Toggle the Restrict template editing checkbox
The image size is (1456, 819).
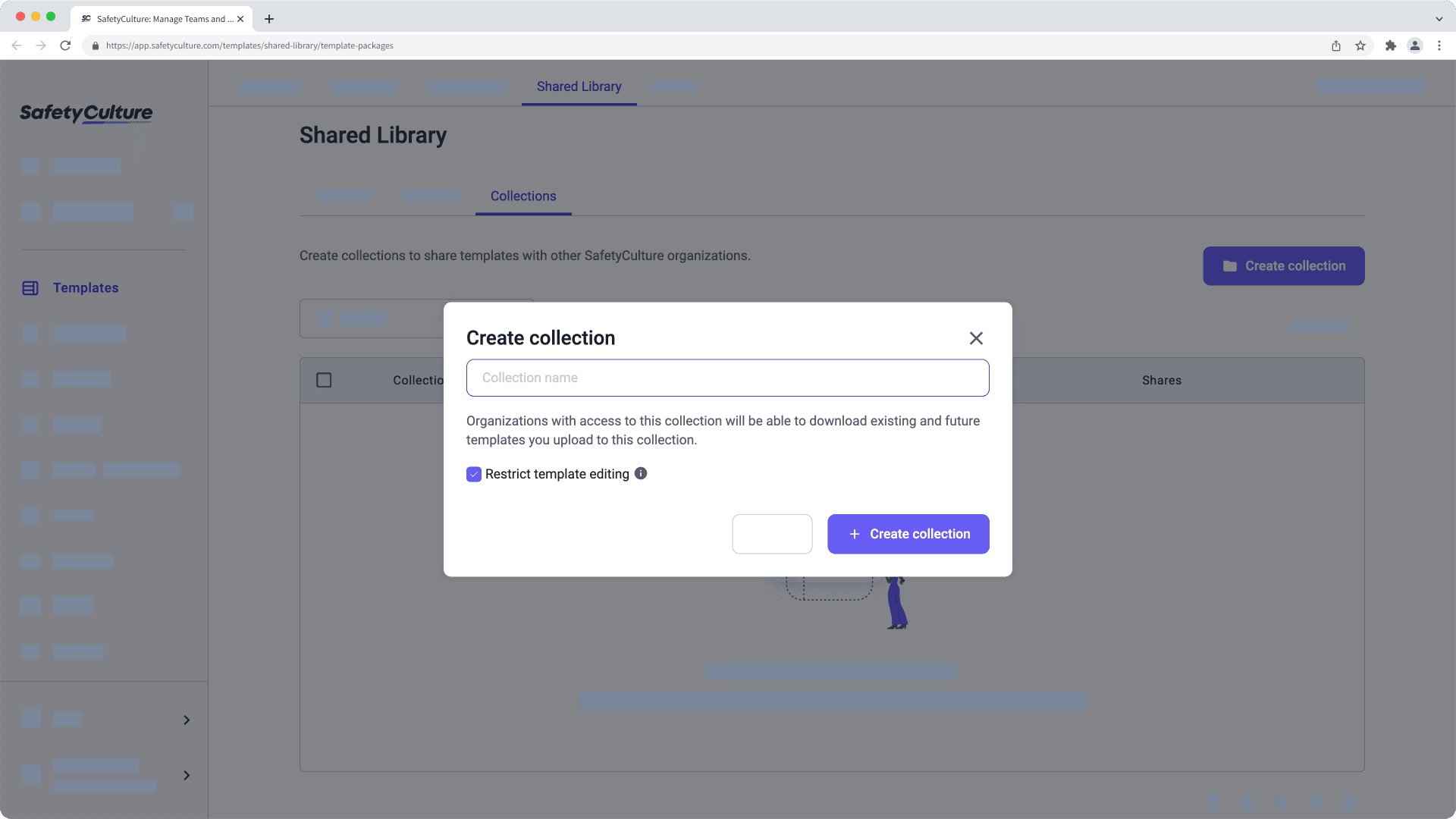coord(473,474)
